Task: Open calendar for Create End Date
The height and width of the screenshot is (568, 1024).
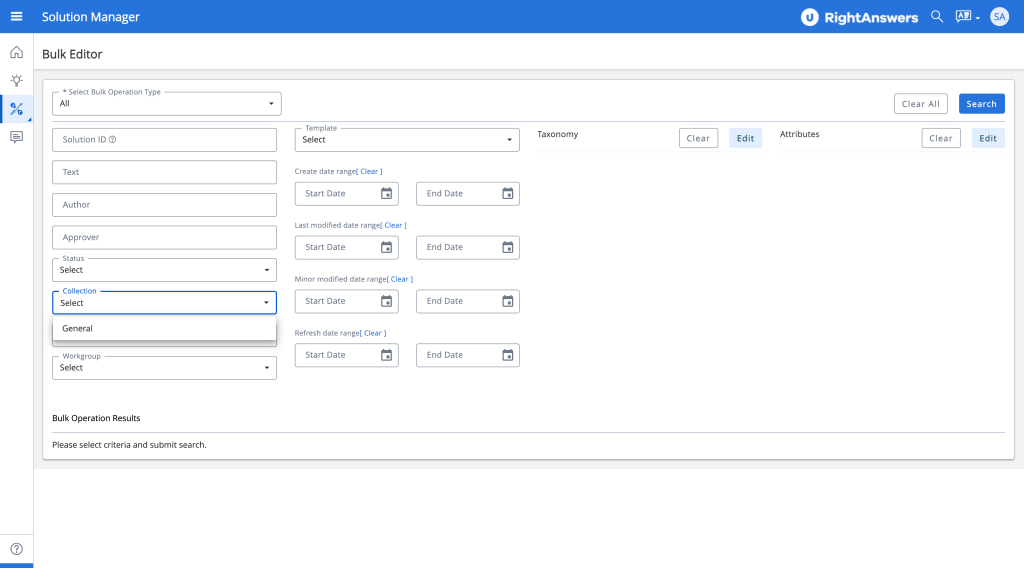Action: (507, 194)
